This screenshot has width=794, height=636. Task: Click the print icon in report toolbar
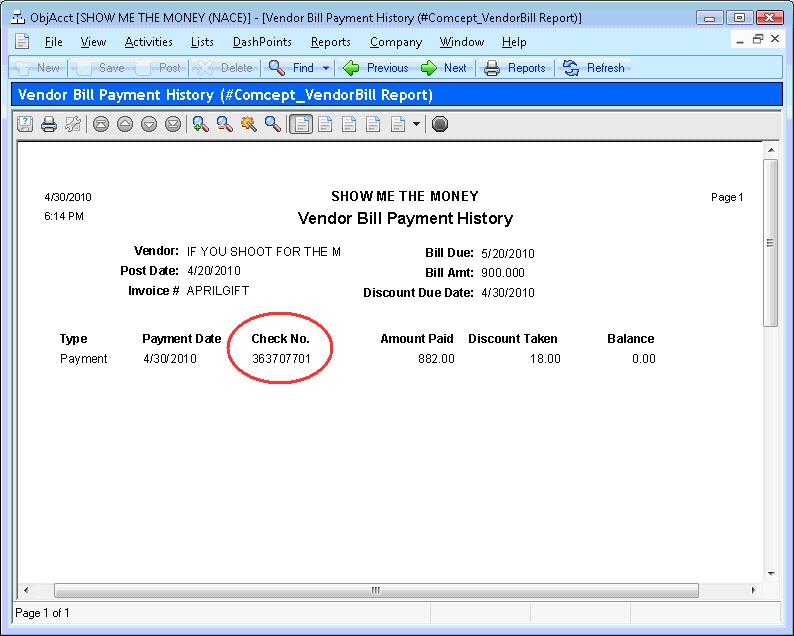point(49,124)
